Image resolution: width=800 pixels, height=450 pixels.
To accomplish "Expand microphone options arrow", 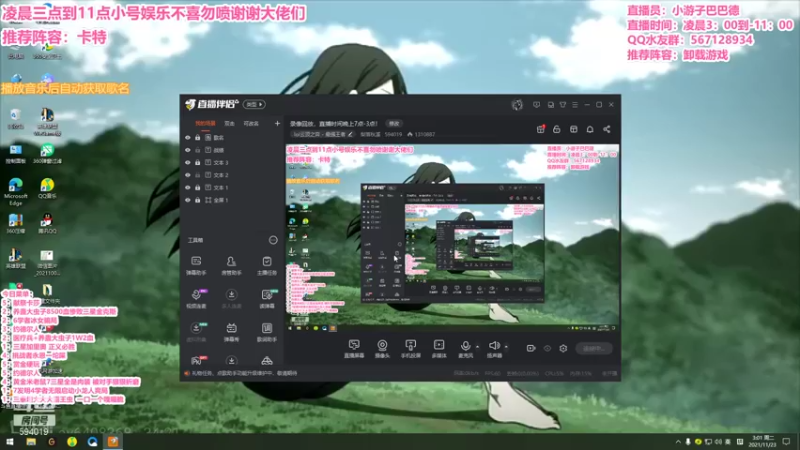I will pyautogui.click(x=478, y=347).
